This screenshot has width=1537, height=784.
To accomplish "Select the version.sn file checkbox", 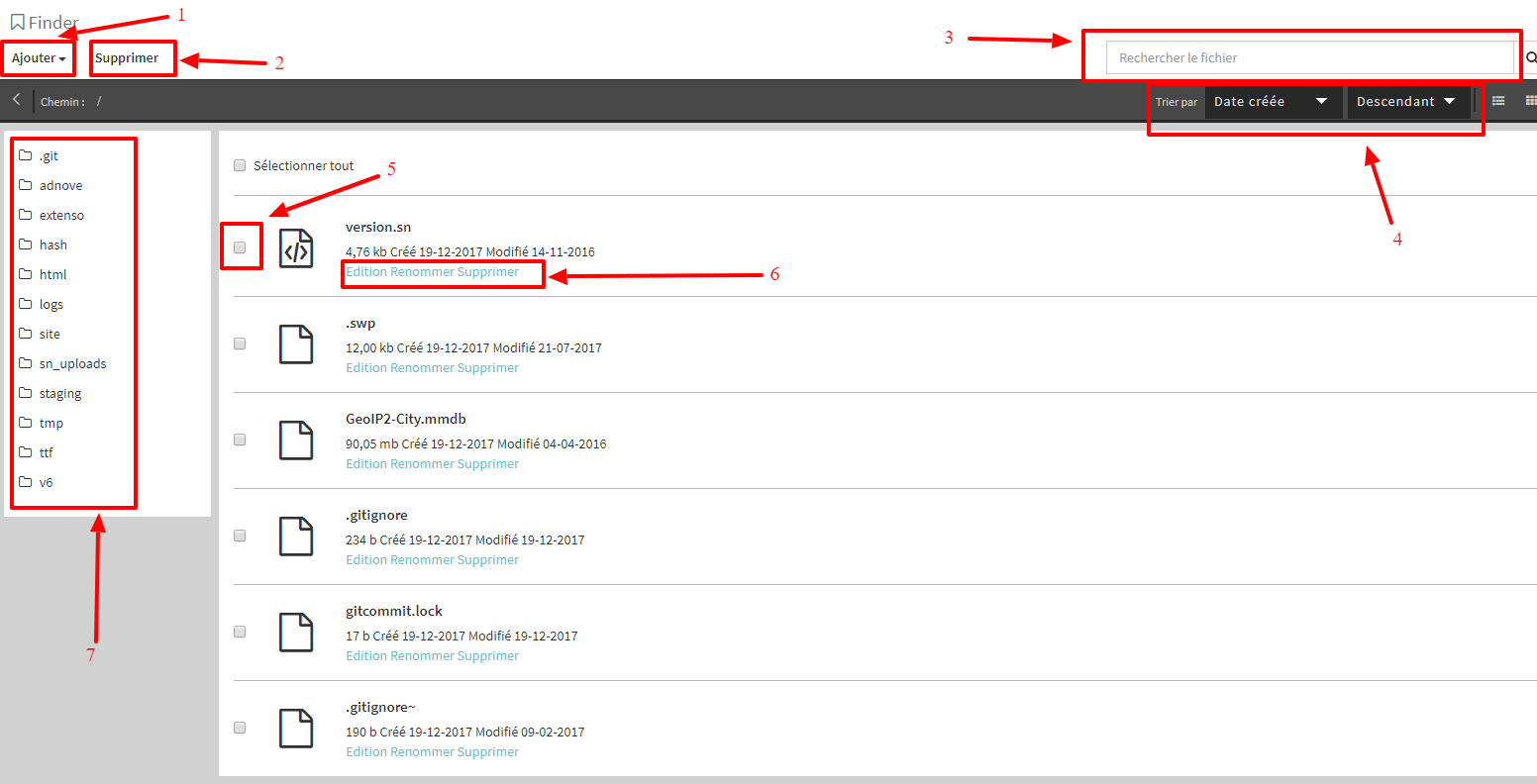I will 240,247.
